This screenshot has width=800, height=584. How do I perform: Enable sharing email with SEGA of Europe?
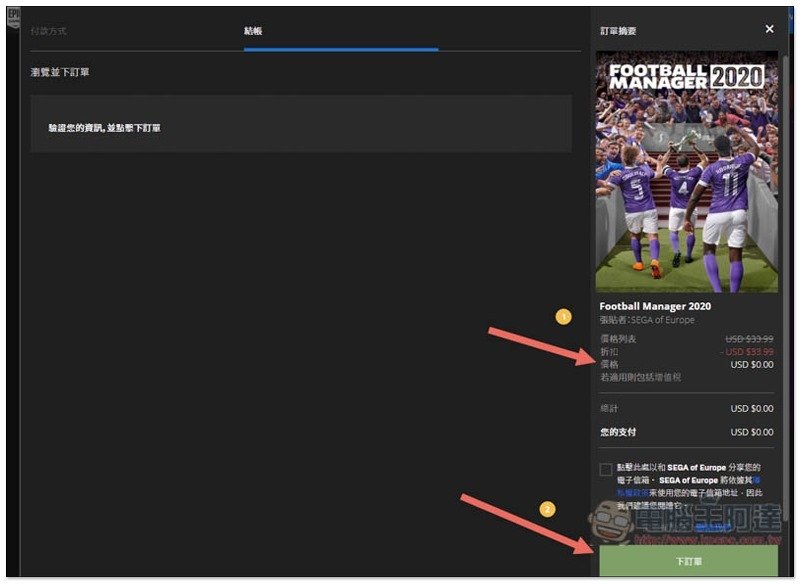coord(606,470)
